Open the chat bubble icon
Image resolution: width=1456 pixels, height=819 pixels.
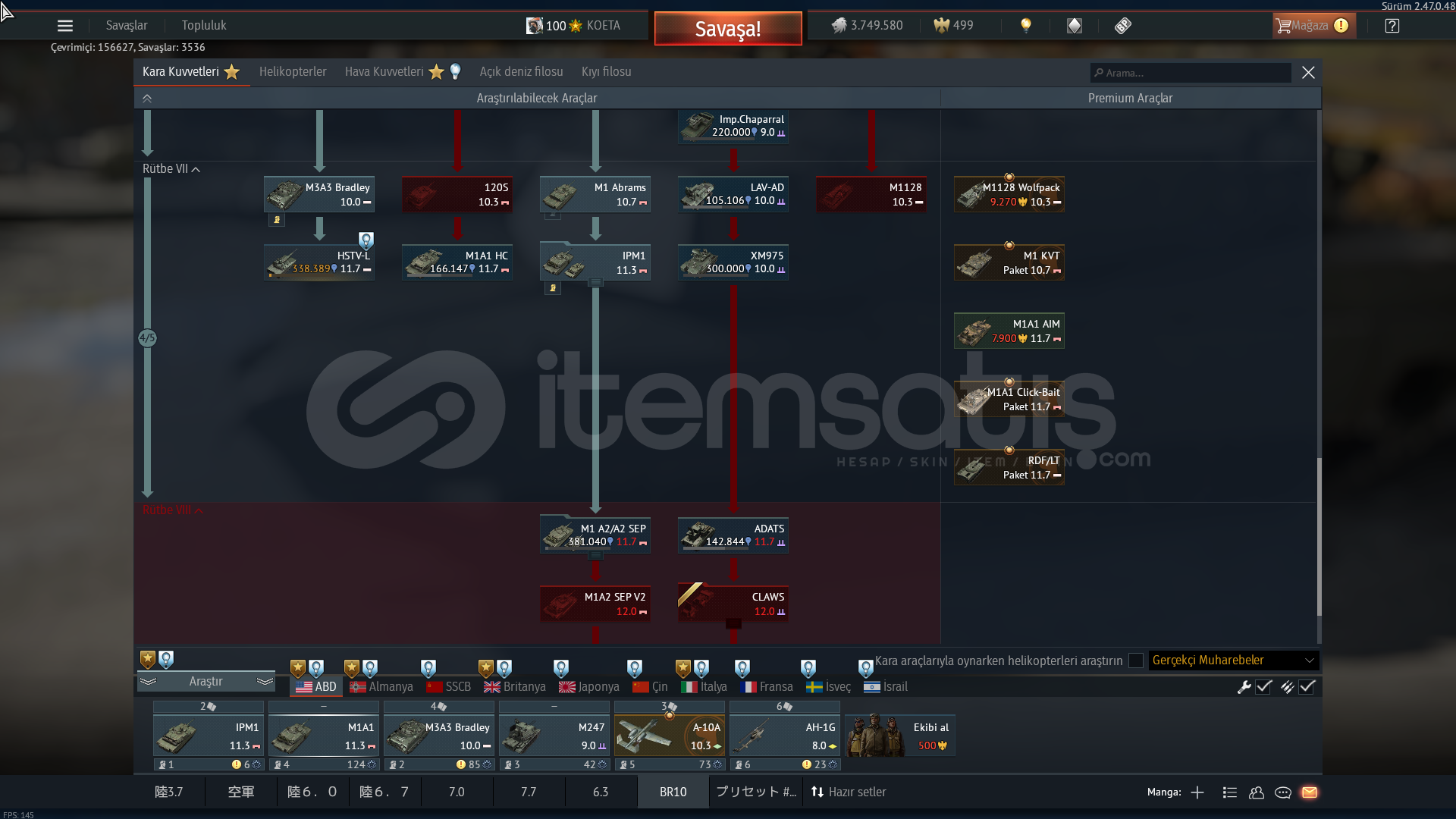point(1283,792)
